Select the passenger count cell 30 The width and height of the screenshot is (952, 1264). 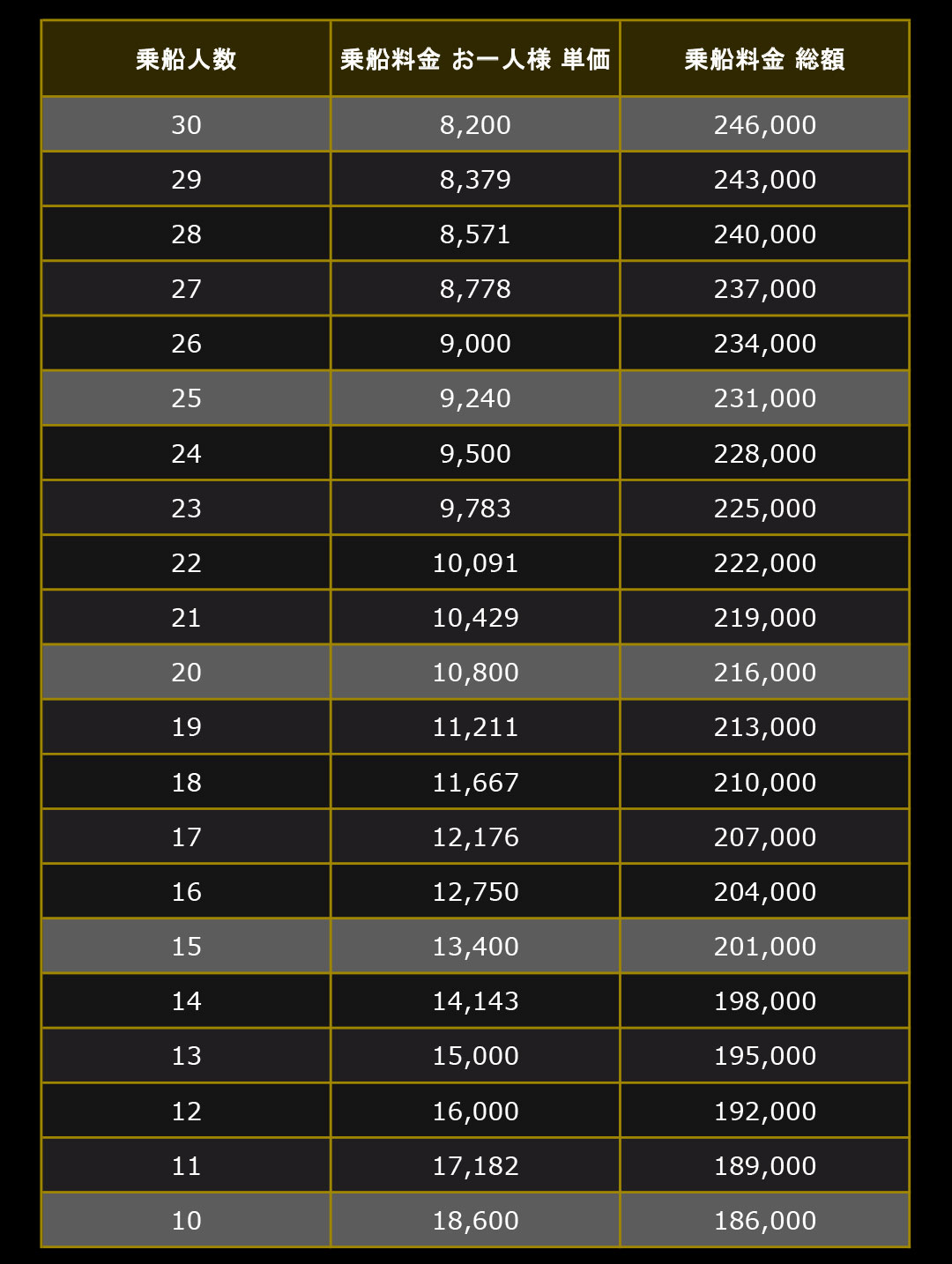pyautogui.click(x=186, y=124)
